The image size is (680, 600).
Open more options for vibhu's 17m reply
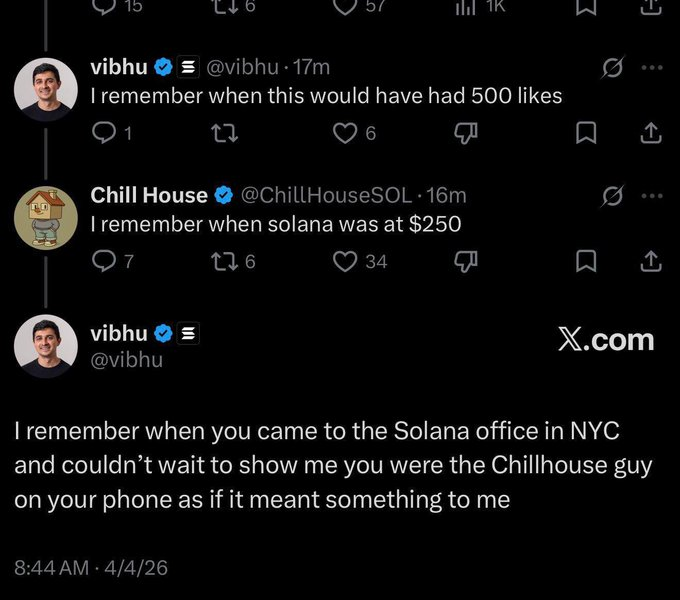pyautogui.click(x=652, y=68)
